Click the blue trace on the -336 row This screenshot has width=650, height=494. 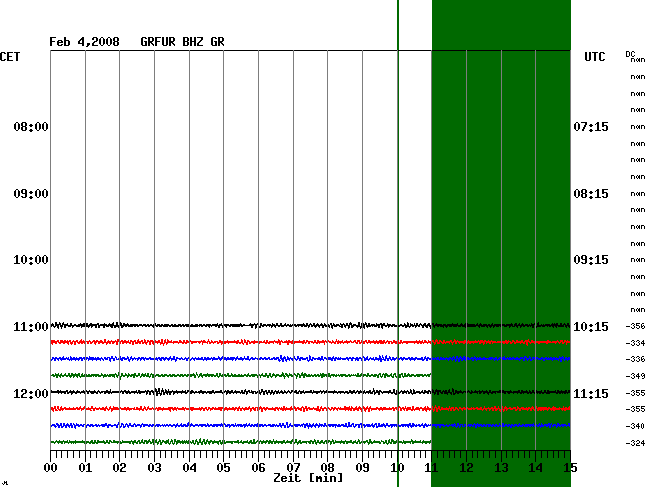[310, 358]
